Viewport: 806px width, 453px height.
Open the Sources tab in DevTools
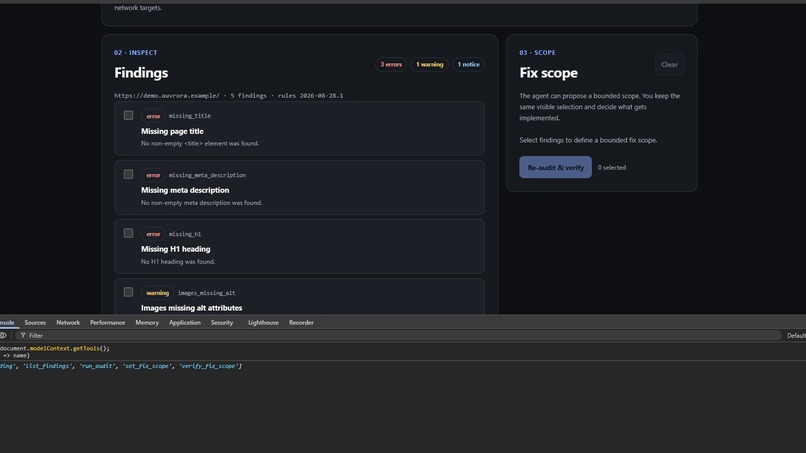(35, 323)
